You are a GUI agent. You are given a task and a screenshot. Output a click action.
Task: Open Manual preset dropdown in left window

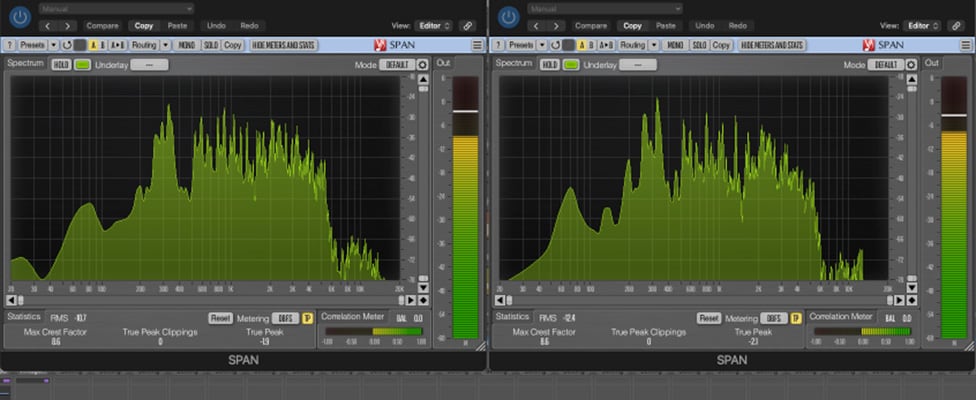click(116, 9)
